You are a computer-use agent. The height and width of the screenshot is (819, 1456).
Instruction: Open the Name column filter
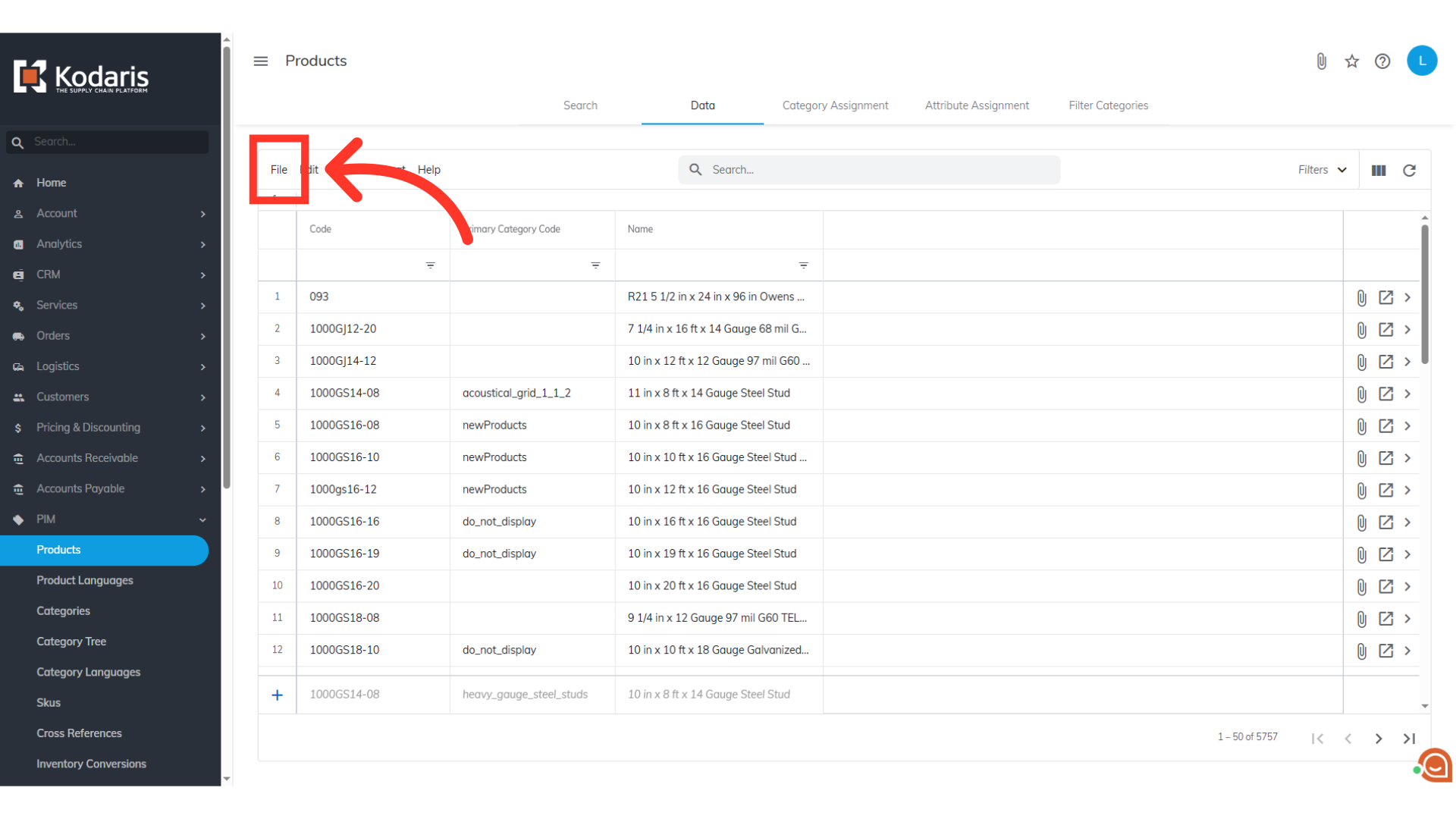803,265
